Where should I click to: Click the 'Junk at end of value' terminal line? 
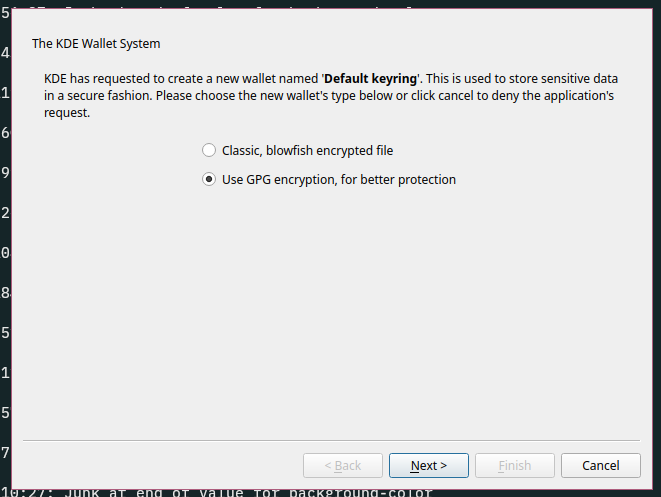pos(217,493)
